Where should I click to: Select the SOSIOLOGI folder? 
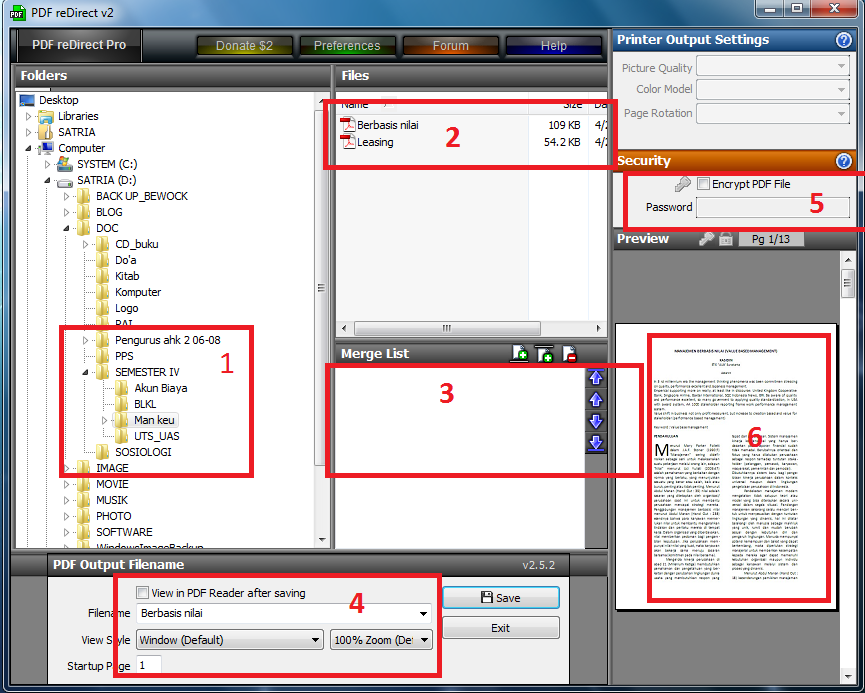[143, 452]
